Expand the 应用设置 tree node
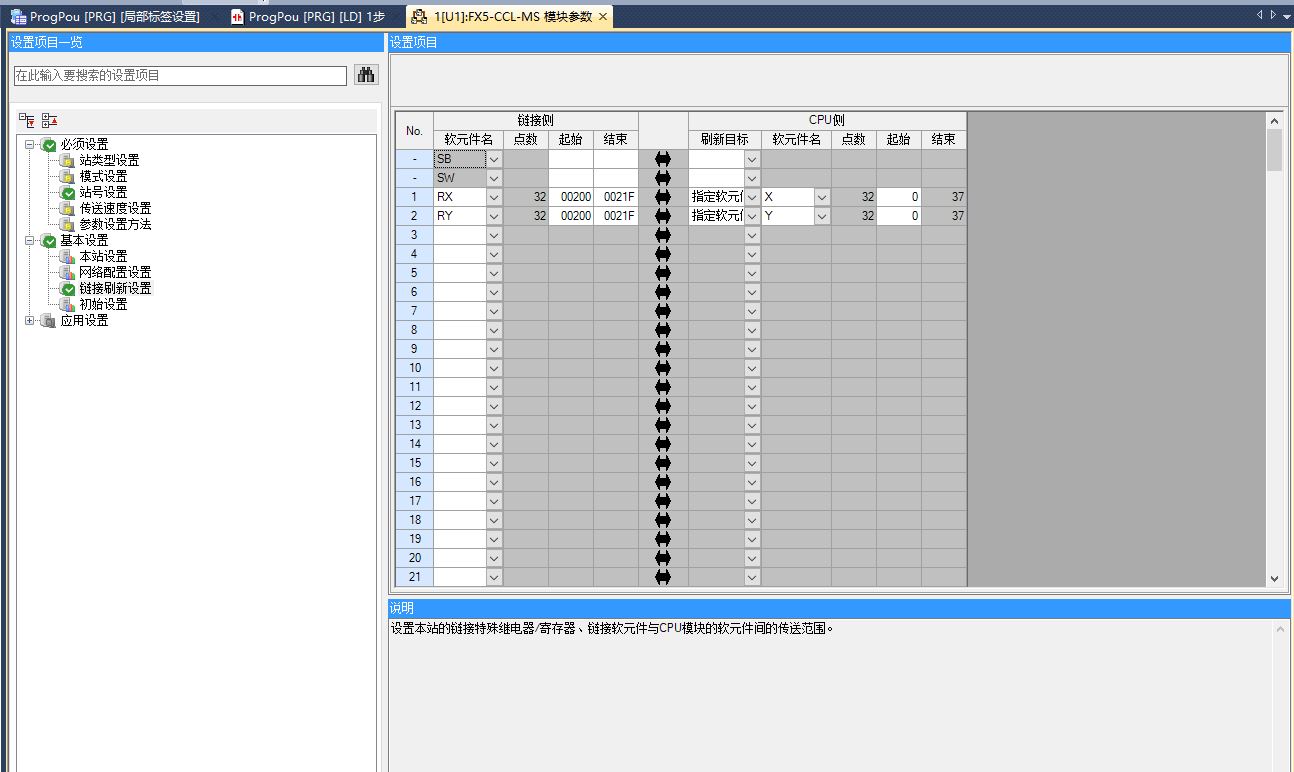This screenshot has height=772, width=1294. (x=30, y=320)
